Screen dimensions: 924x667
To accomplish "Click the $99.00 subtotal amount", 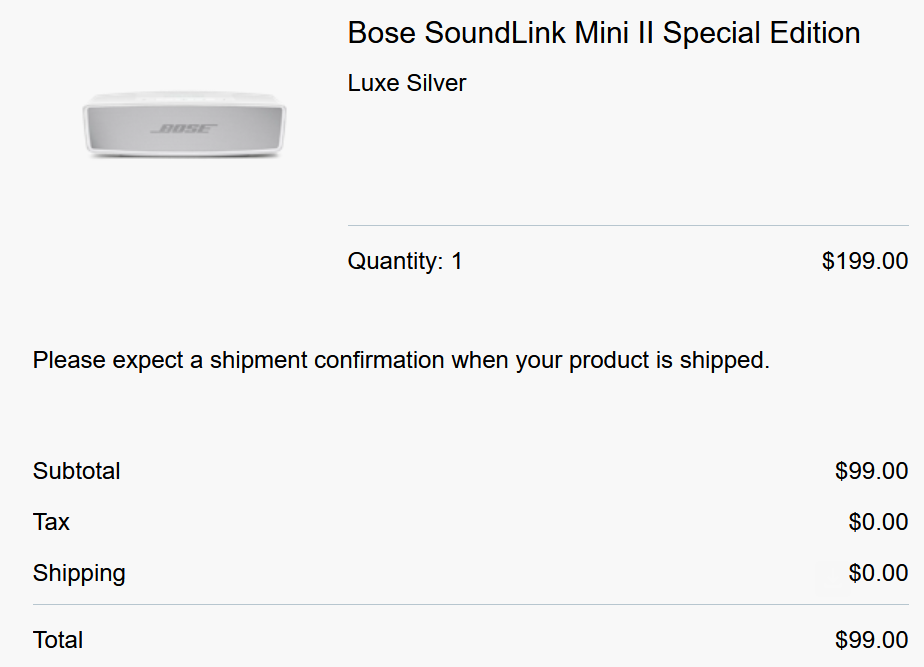I will pyautogui.click(x=871, y=471).
